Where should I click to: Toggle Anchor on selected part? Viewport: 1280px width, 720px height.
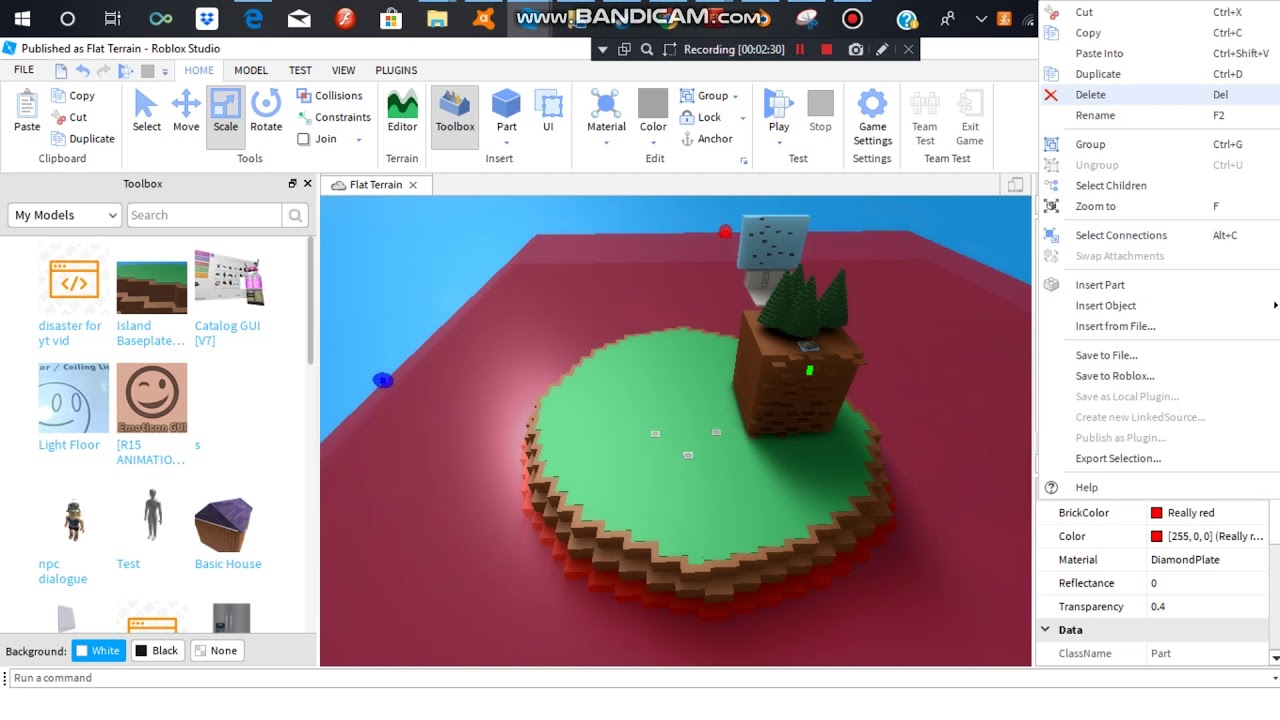[707, 139]
